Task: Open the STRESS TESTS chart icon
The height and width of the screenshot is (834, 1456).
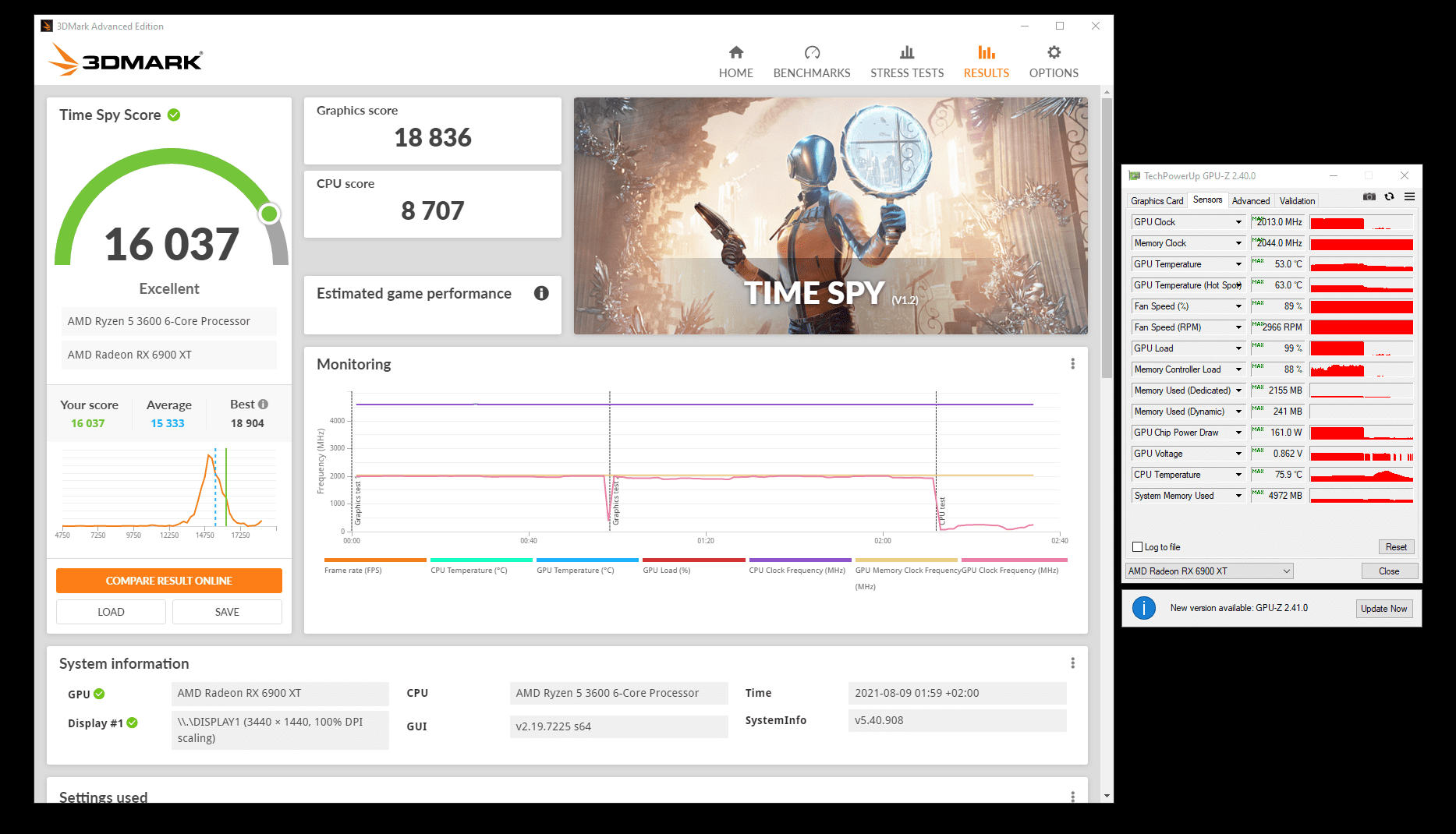Action: (907, 52)
